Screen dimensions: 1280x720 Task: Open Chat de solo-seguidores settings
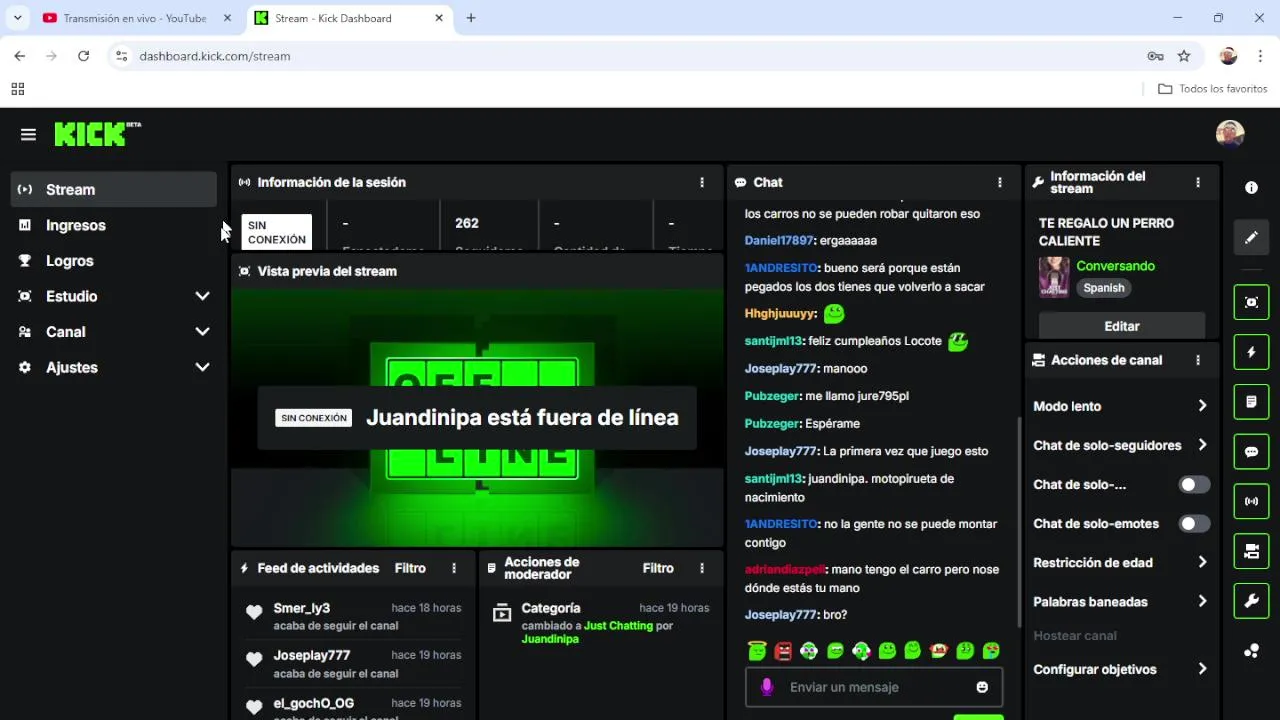1121,445
